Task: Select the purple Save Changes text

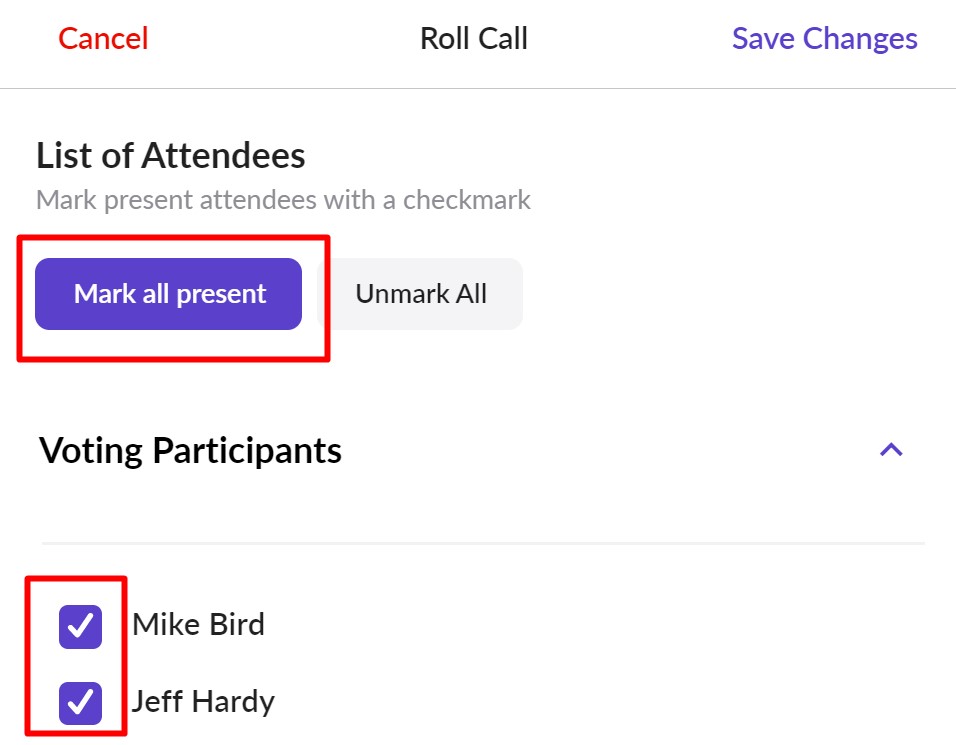Action: (x=824, y=39)
